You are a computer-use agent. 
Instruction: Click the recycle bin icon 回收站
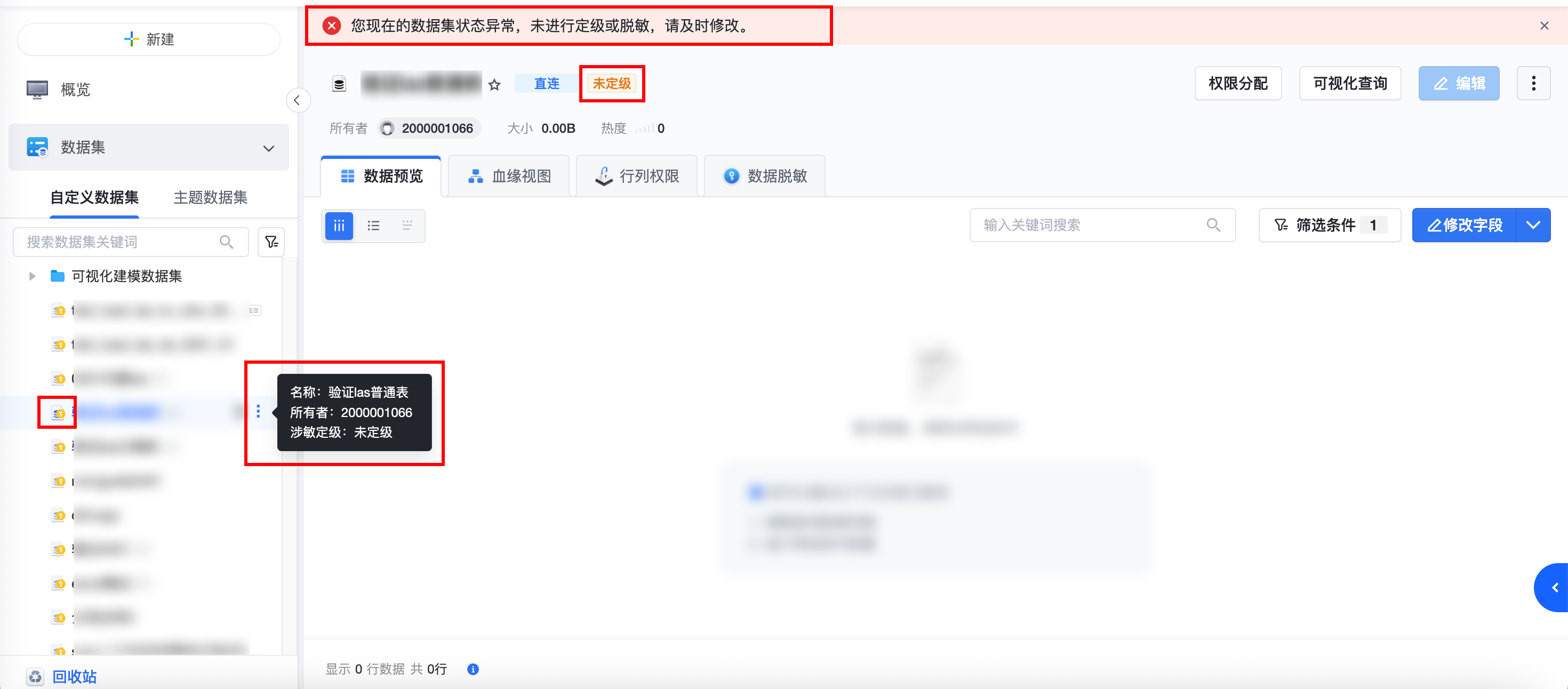pyautogui.click(x=35, y=676)
